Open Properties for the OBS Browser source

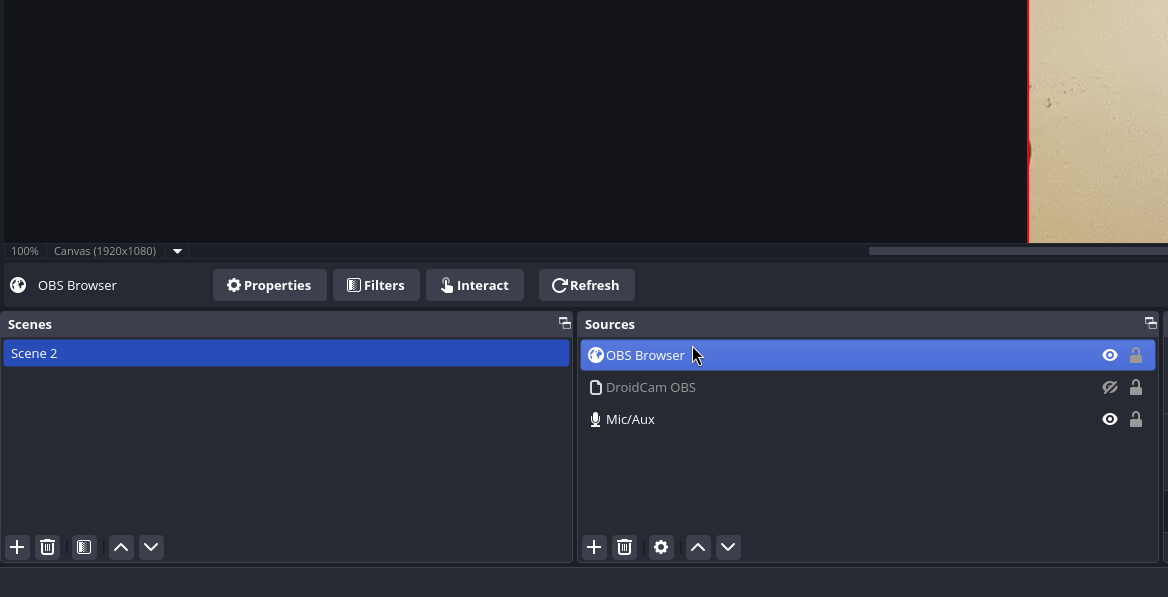270,285
